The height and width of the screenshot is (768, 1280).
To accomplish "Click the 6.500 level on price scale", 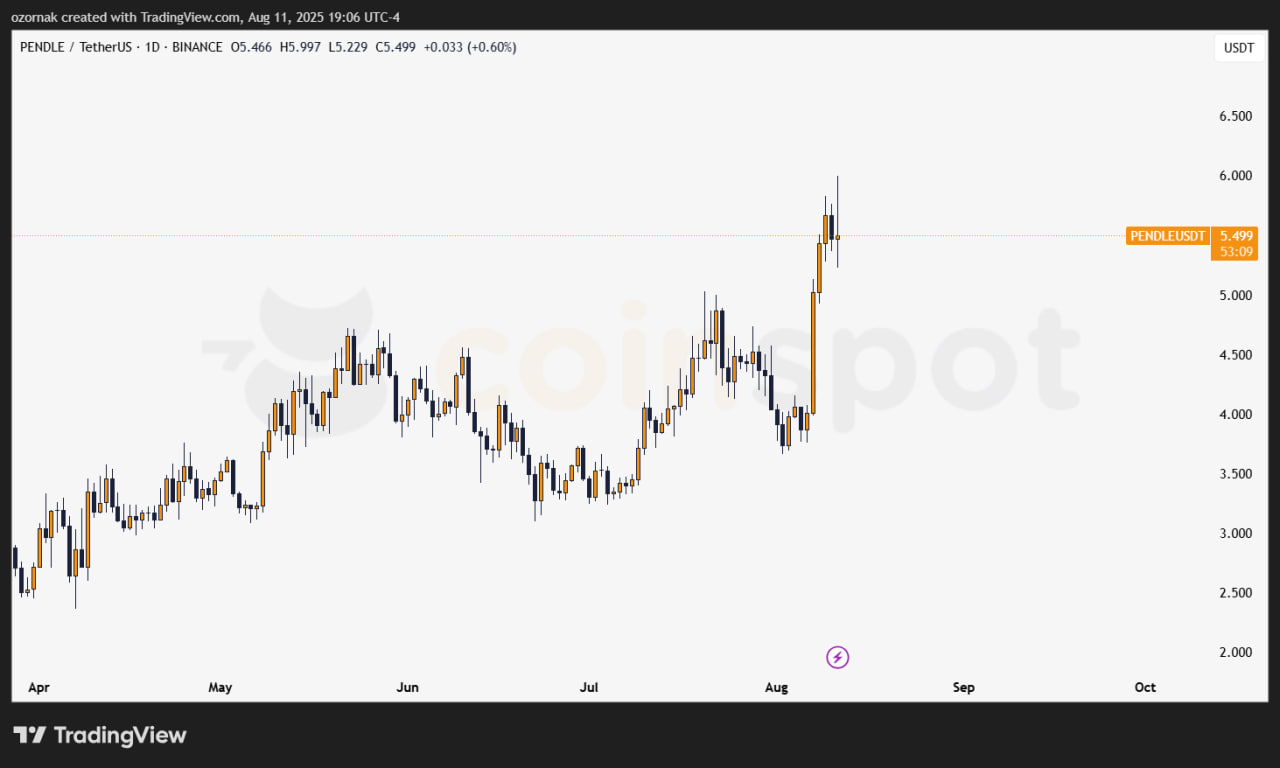I will click(x=1235, y=116).
